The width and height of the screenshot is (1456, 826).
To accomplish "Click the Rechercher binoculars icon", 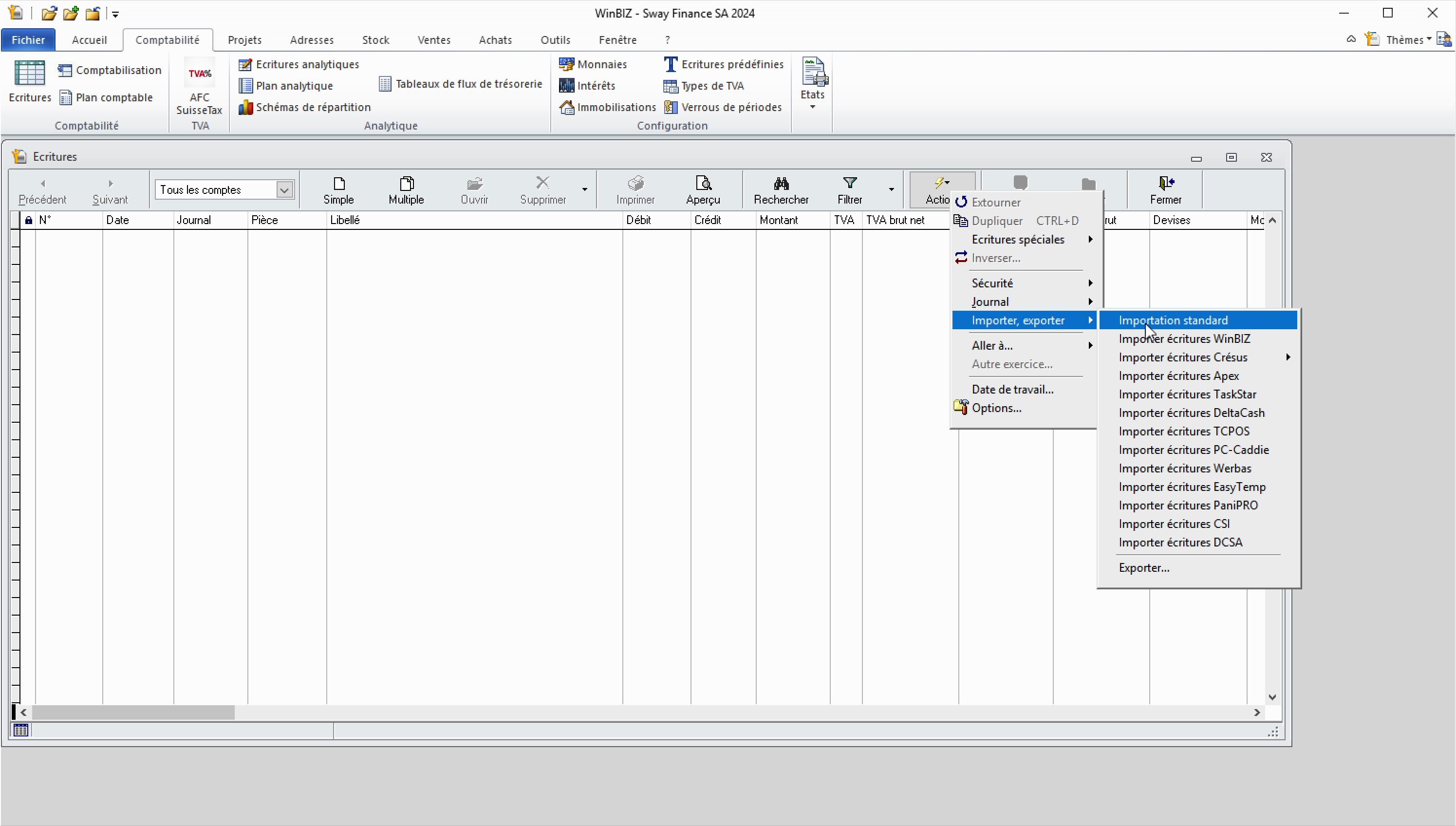I will tap(781, 183).
